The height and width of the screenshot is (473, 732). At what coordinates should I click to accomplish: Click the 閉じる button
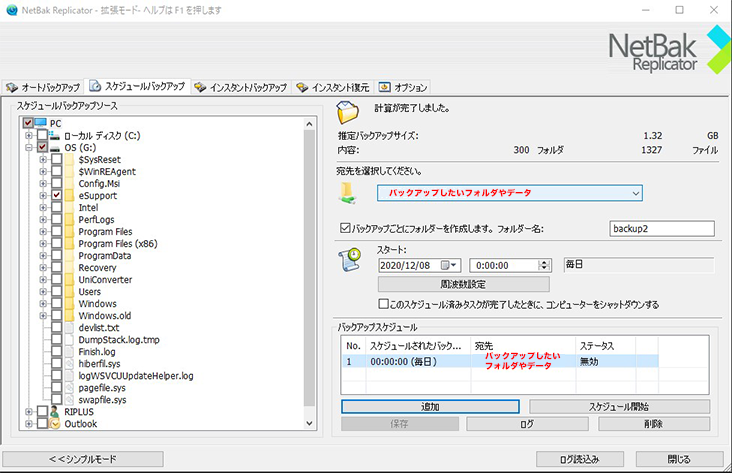679,459
